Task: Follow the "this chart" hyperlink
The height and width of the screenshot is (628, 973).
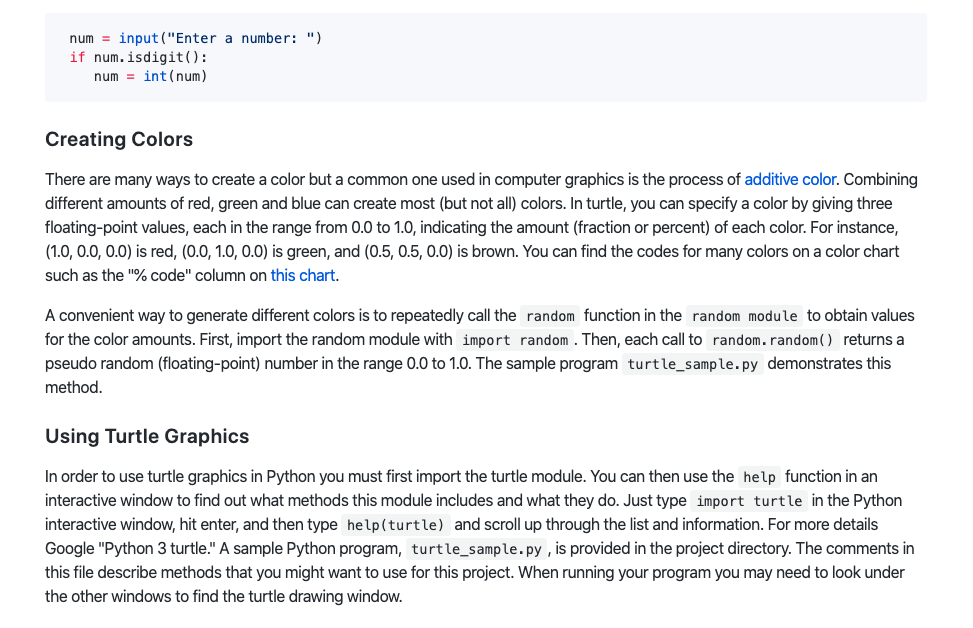Action: tap(303, 275)
